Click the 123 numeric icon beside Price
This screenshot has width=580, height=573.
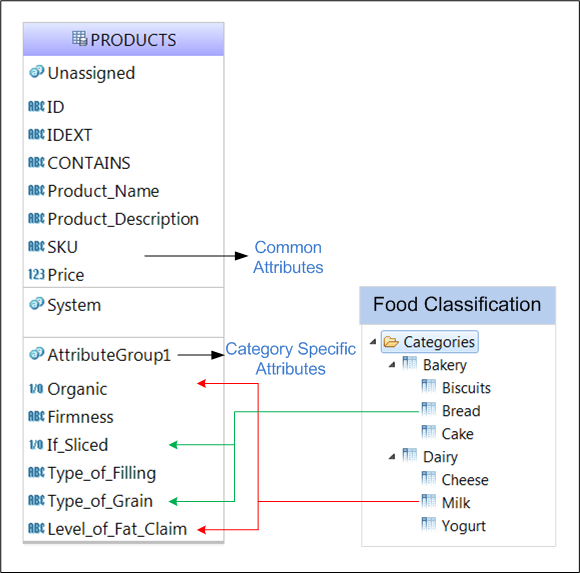pyautogui.click(x=36, y=274)
